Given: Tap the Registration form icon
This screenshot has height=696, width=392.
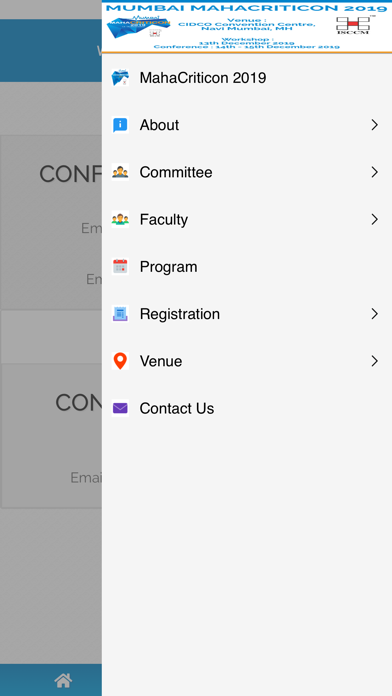Looking at the screenshot, I should tap(120, 314).
